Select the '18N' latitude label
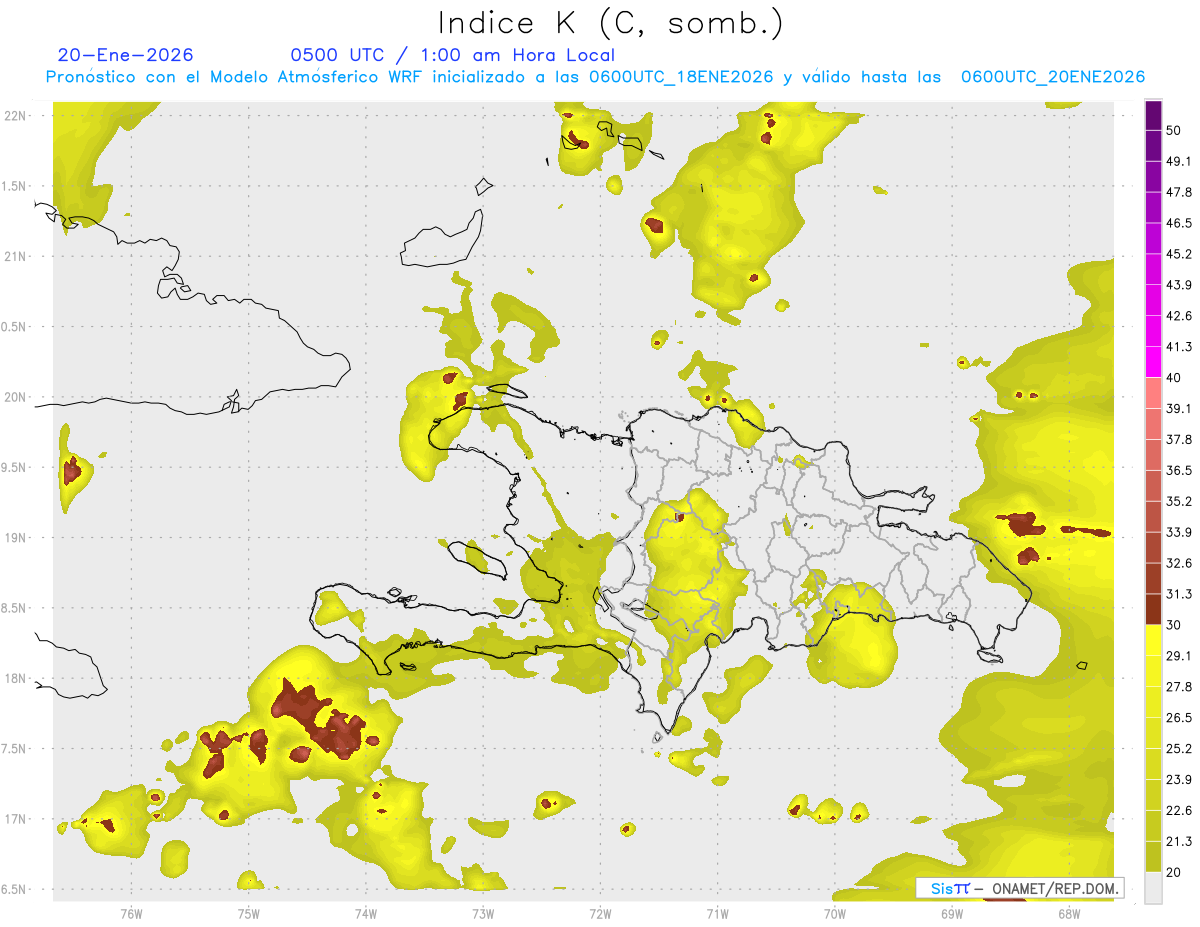Image resolution: width=1200 pixels, height=927 pixels. (x=15, y=678)
